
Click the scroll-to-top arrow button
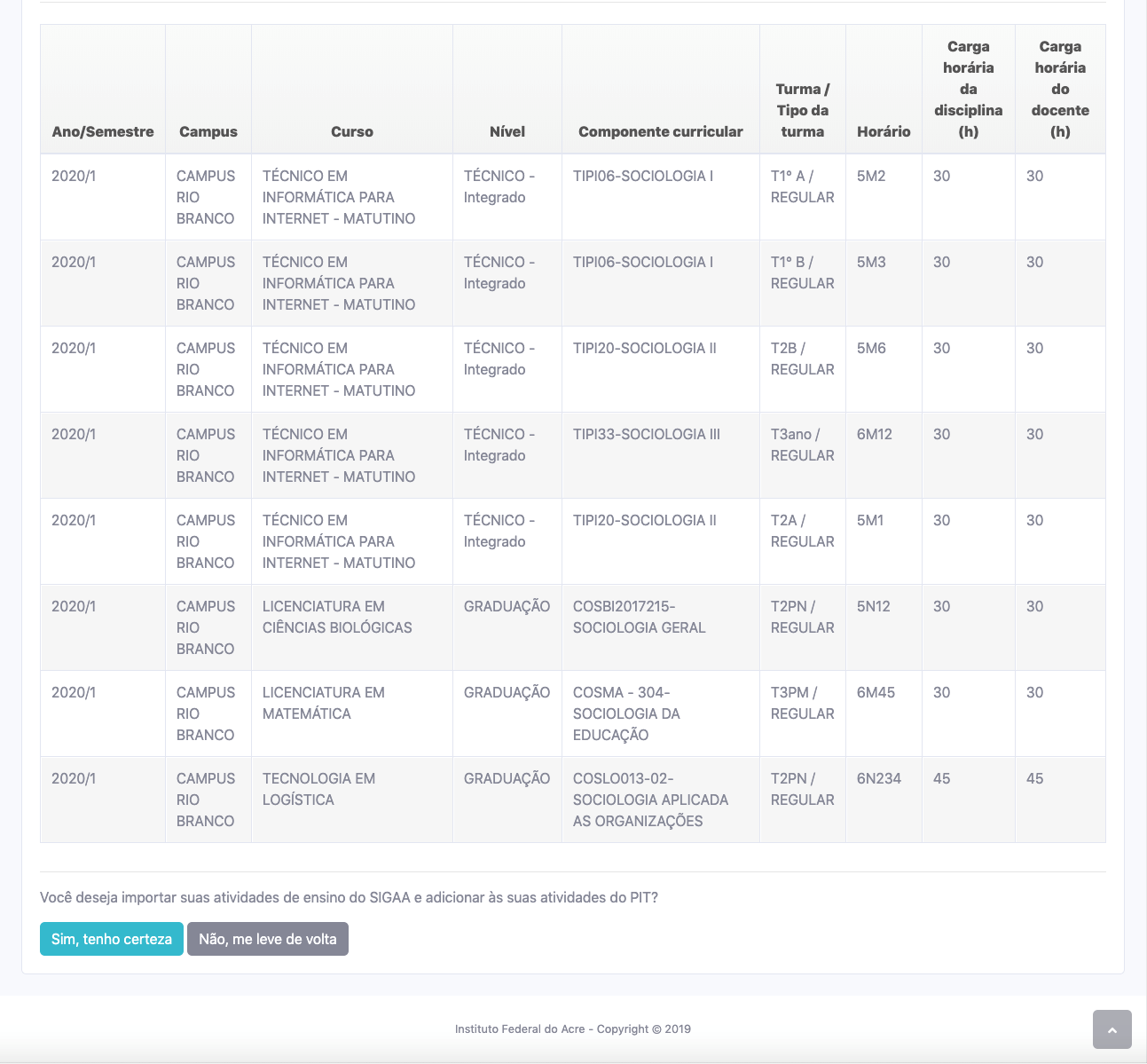[x=1112, y=1029]
